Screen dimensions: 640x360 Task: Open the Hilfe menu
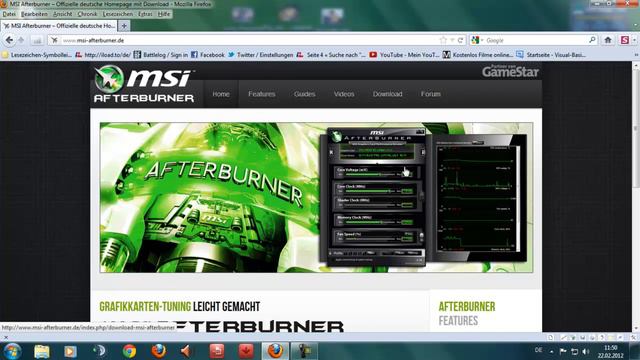click(164, 14)
